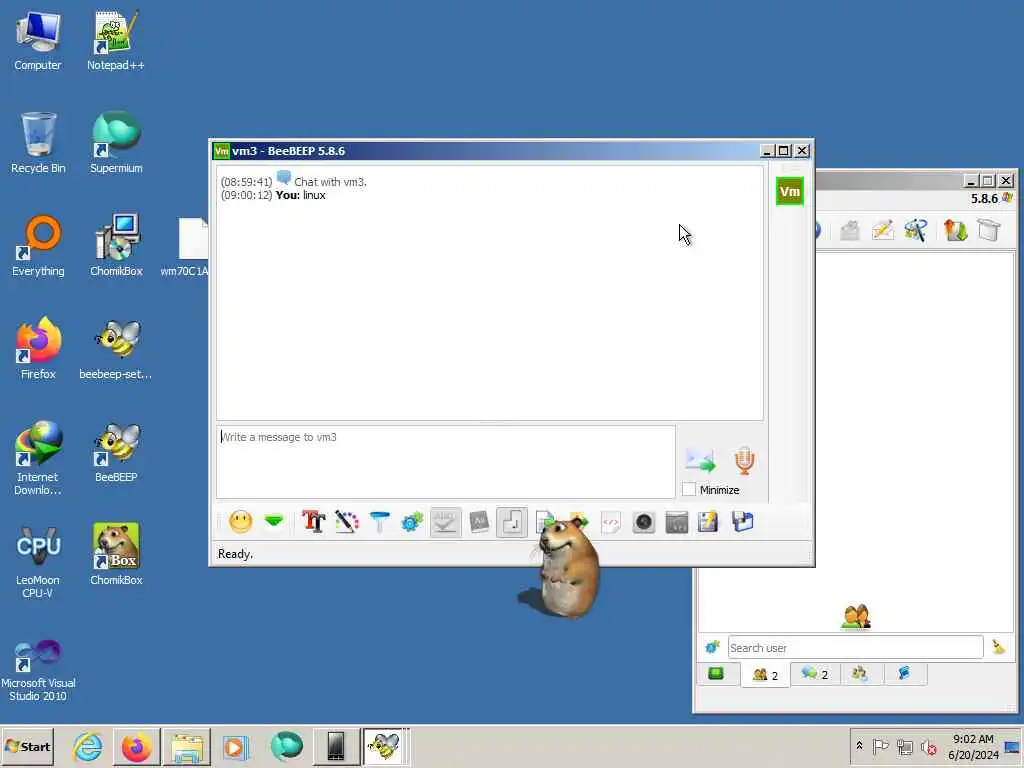Screen dimensions: 1024x768
Task: Click the BeeBEEP bee taskbar button
Action: tap(385, 746)
